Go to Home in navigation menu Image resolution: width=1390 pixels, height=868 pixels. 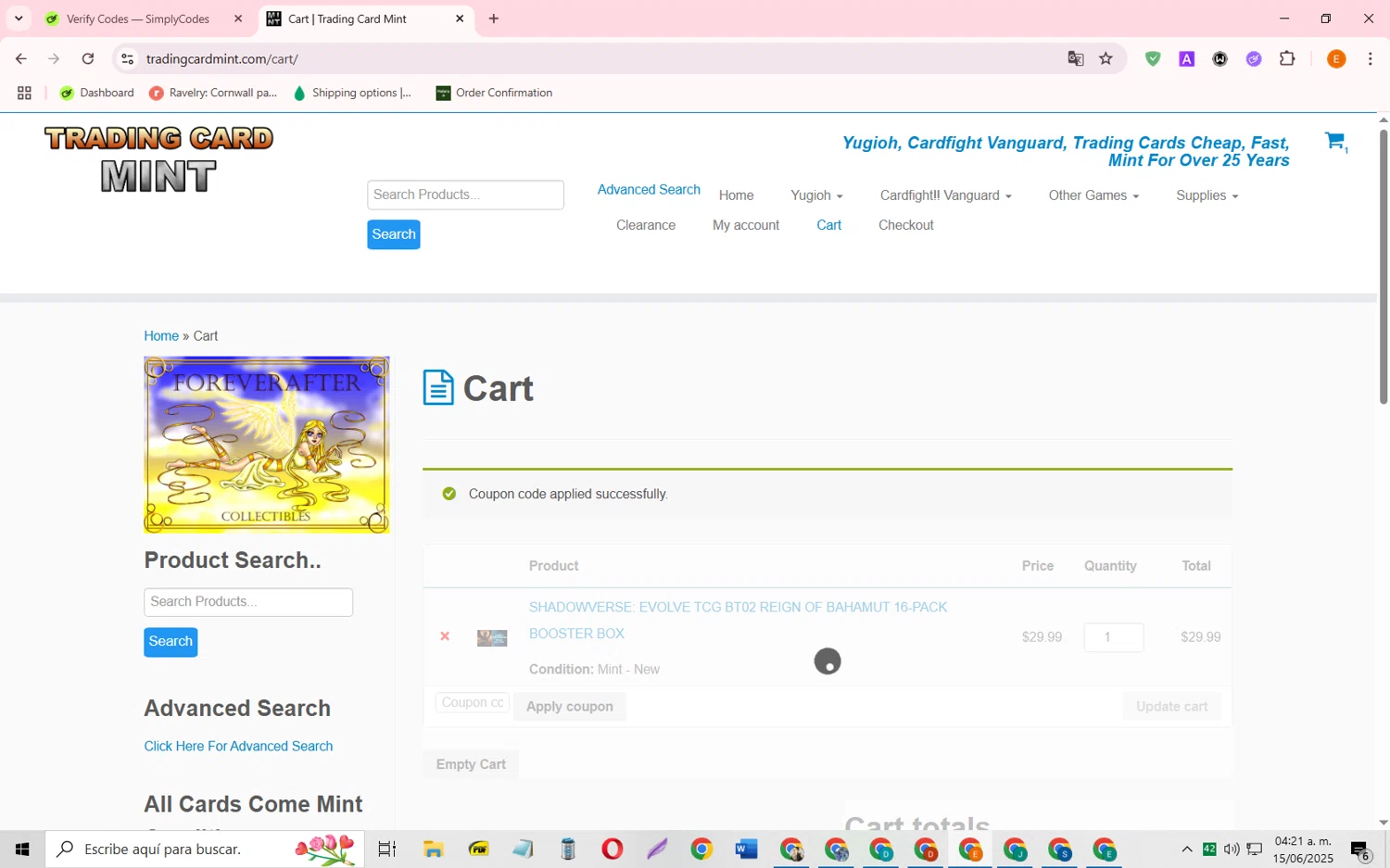(737, 195)
